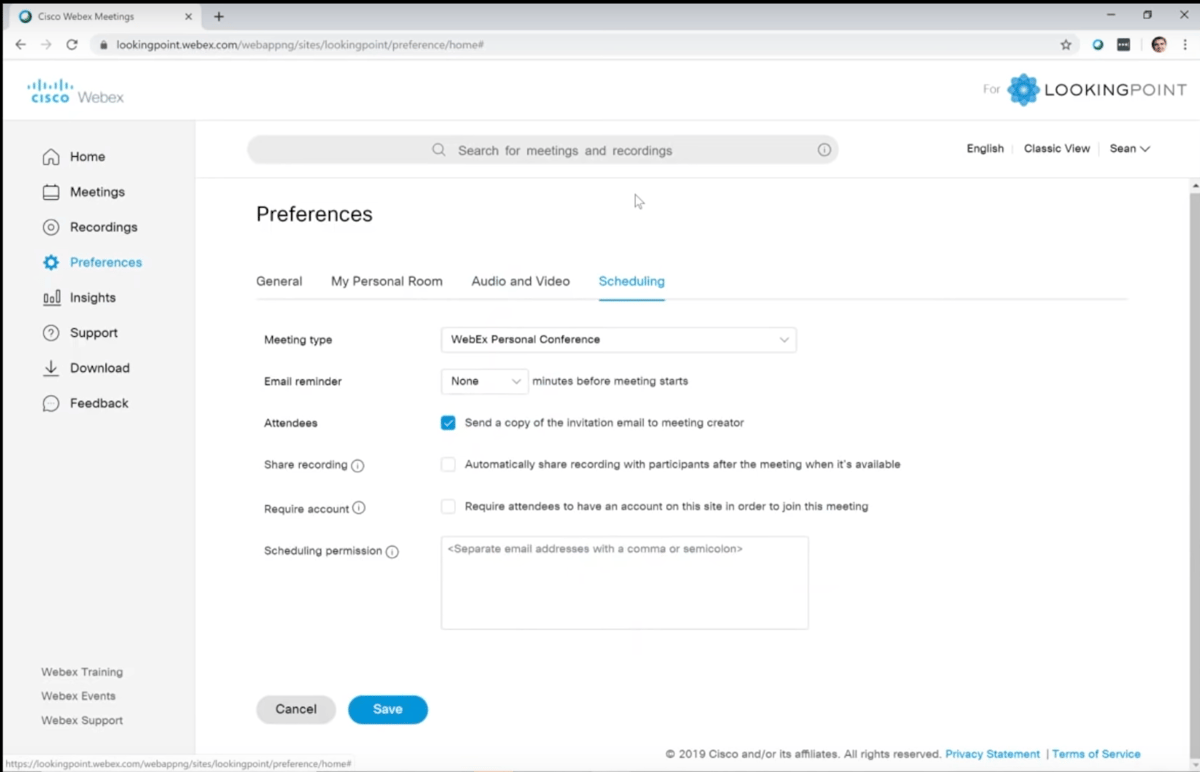The width and height of the screenshot is (1200, 772).
Task: Uncheck sending invitation copy to meeting creator
Action: 448,422
